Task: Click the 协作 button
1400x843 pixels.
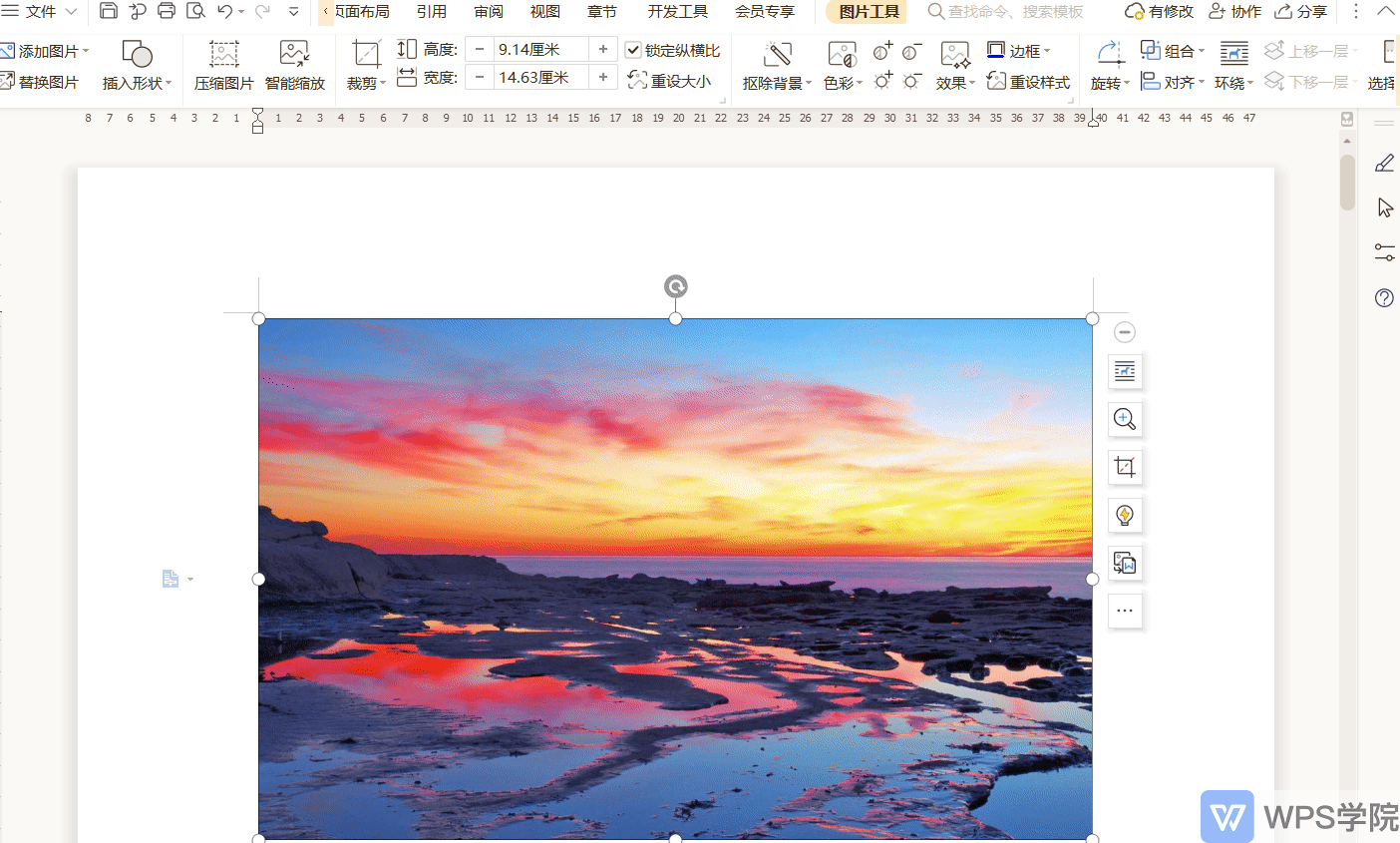Action: [x=1234, y=11]
